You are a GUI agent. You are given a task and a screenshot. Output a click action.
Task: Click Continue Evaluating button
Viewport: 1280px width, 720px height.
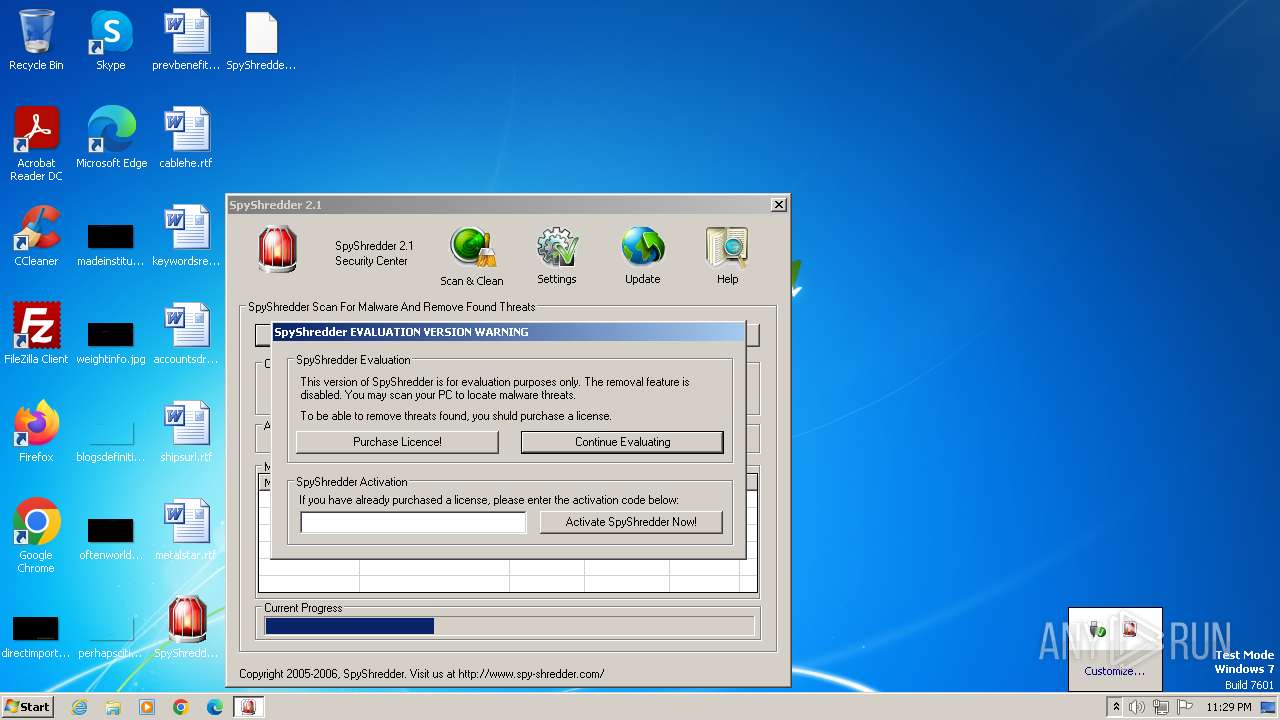(622, 442)
